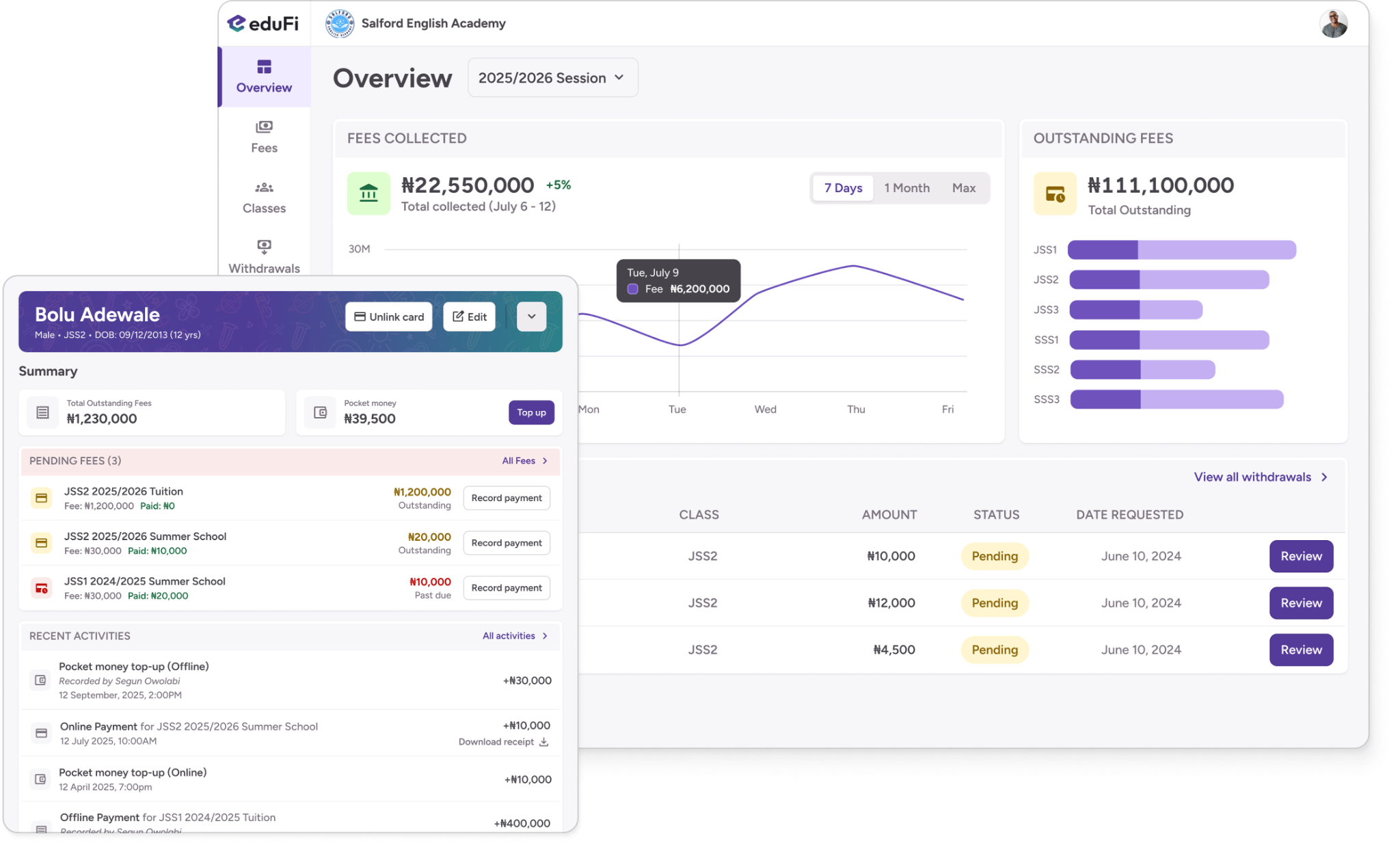1400x843 pixels.
Task: Go to Overview in the sidebar
Action: (264, 77)
